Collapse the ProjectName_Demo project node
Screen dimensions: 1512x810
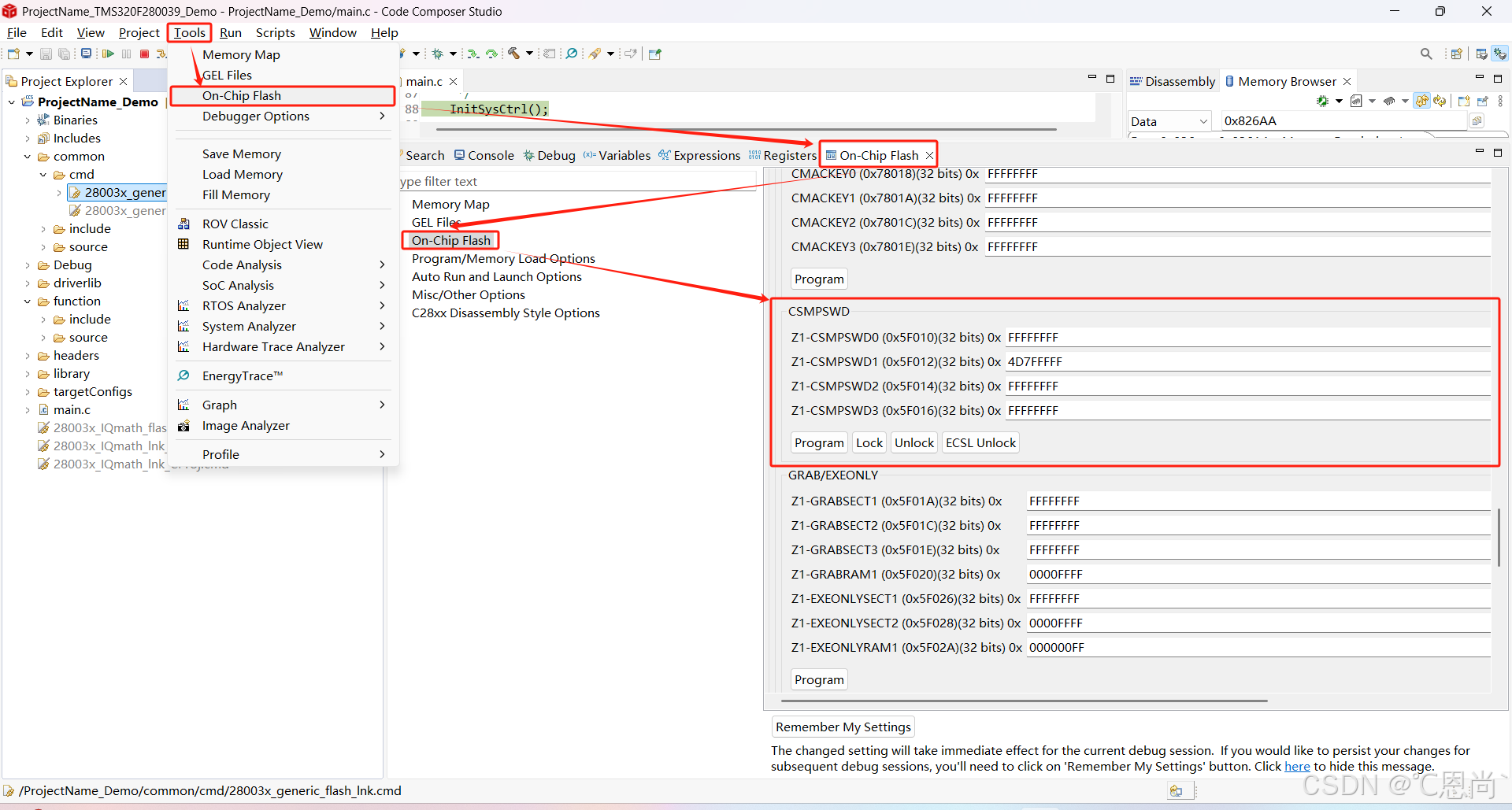(12, 102)
